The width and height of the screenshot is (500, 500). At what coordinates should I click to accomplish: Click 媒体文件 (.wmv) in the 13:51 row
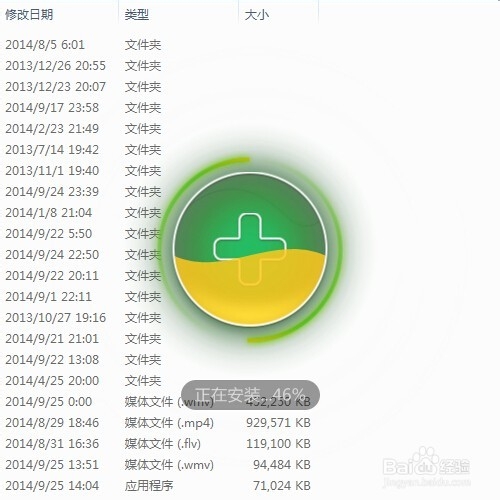click(169, 465)
